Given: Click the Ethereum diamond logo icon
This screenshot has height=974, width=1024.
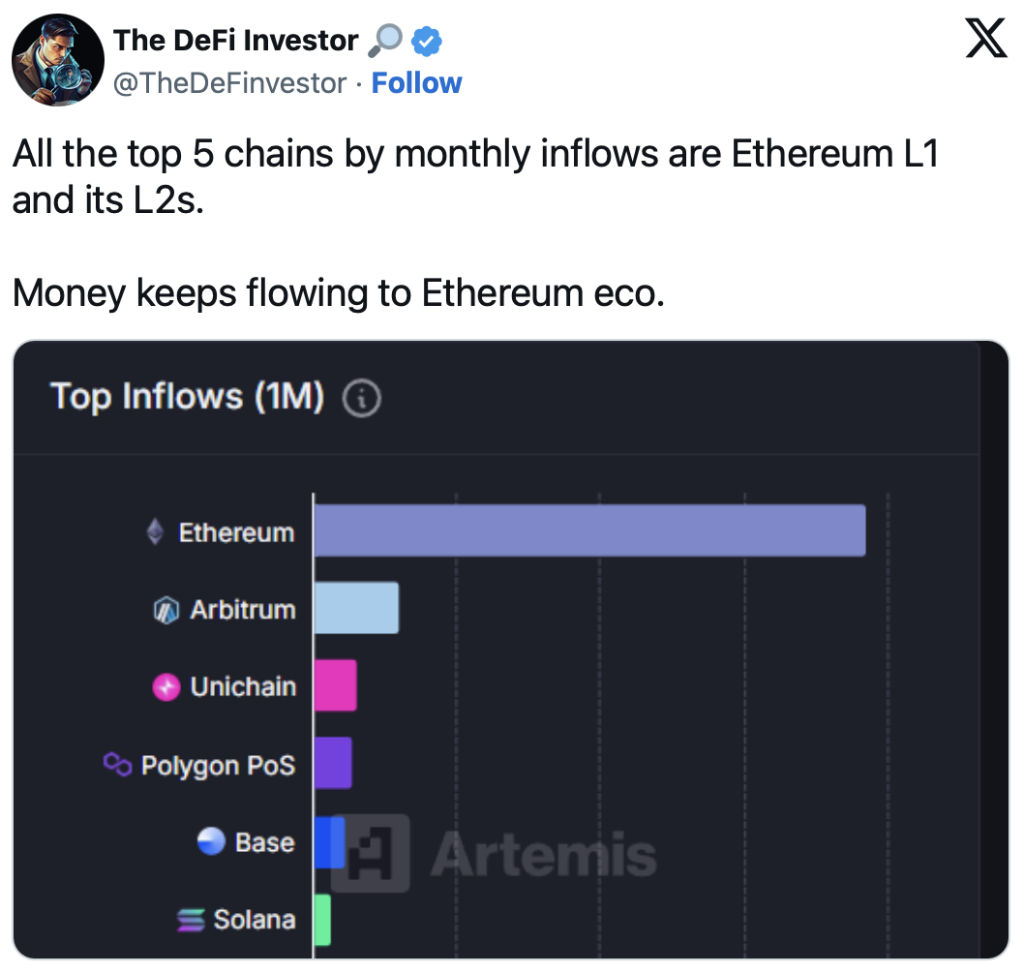Looking at the screenshot, I should [155, 532].
